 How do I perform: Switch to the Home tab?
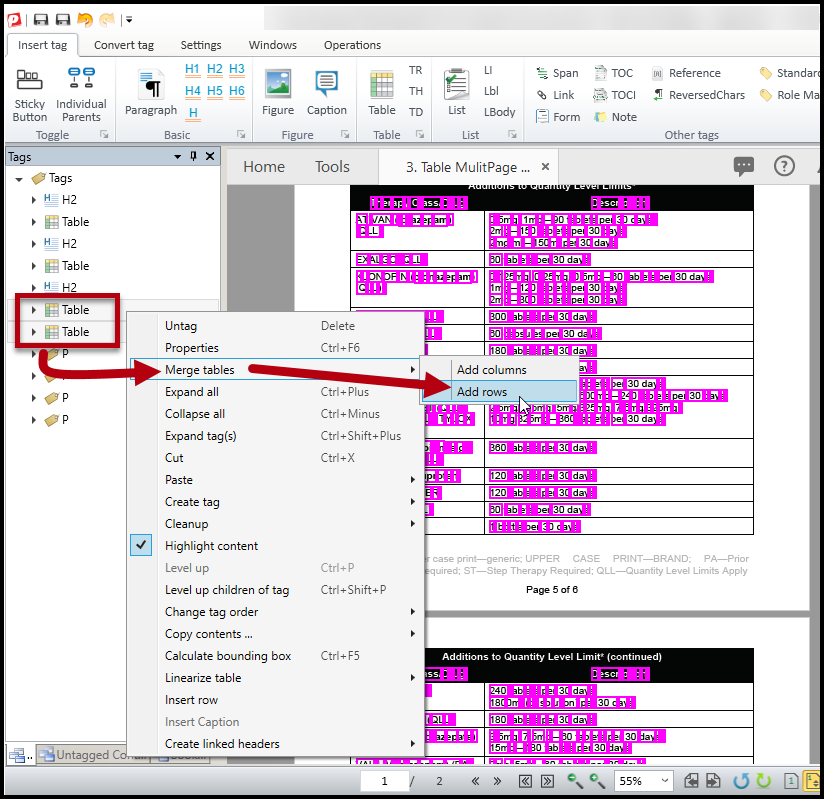[x=264, y=167]
